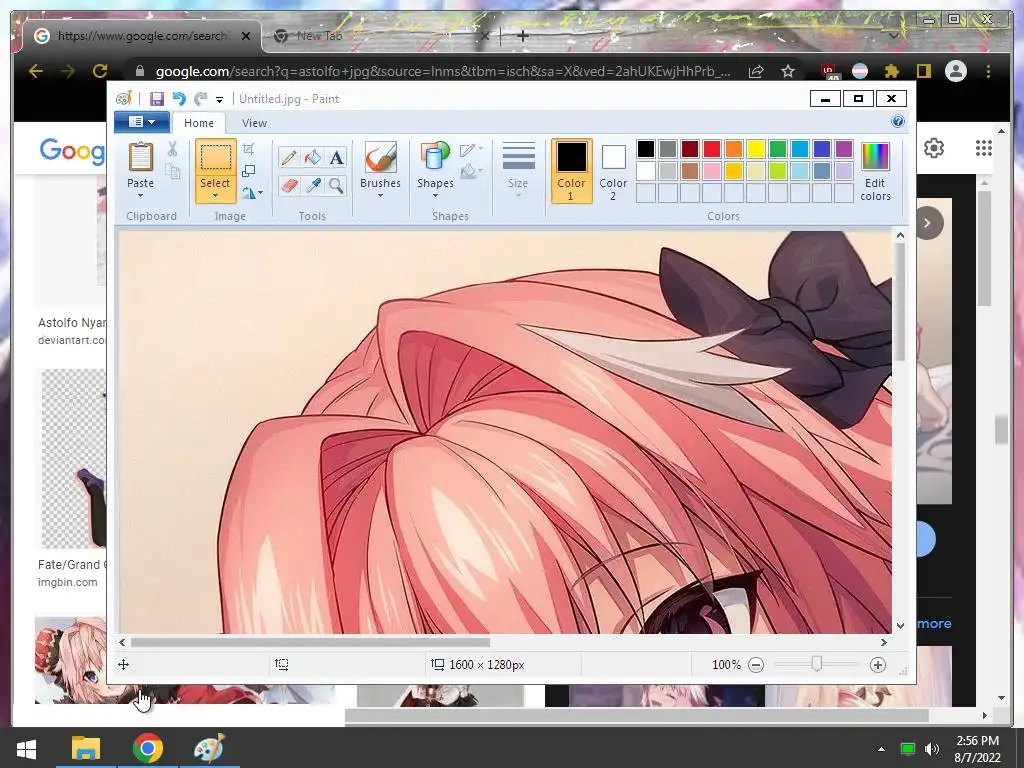Click the volume speaker tray icon
1024x768 pixels.
tap(931, 749)
